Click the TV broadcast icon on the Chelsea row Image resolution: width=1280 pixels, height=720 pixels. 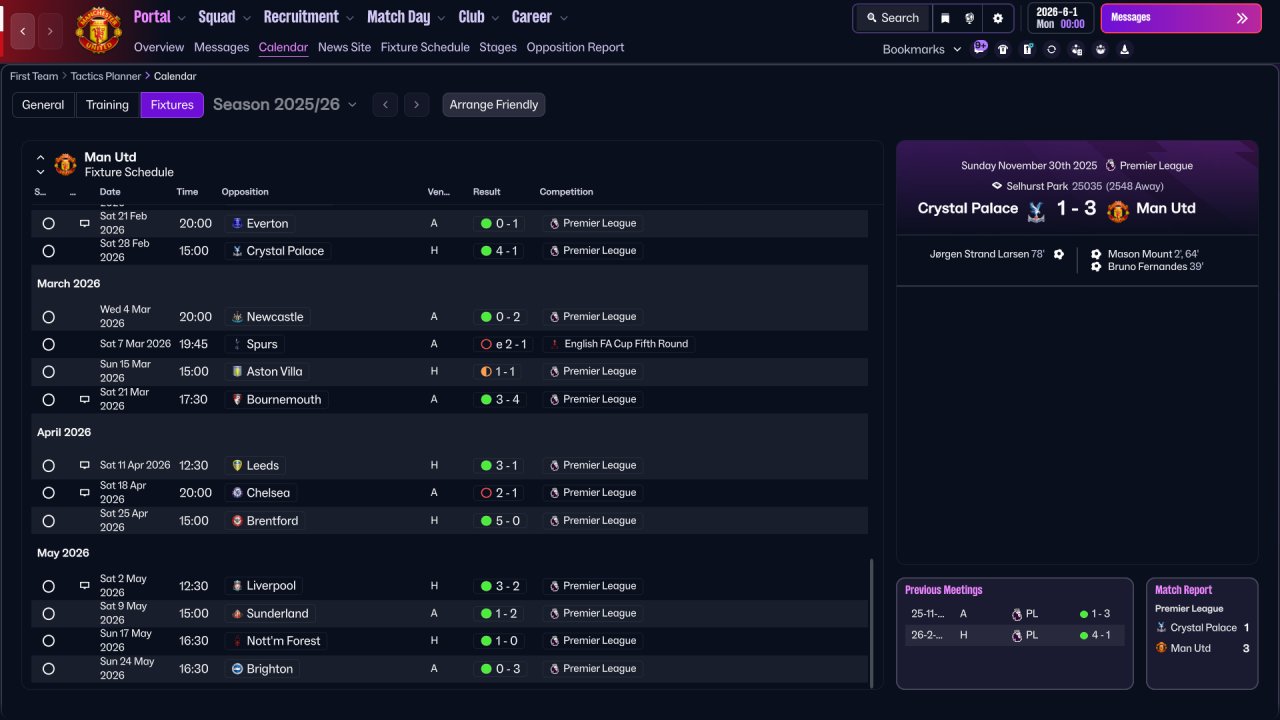click(x=84, y=493)
